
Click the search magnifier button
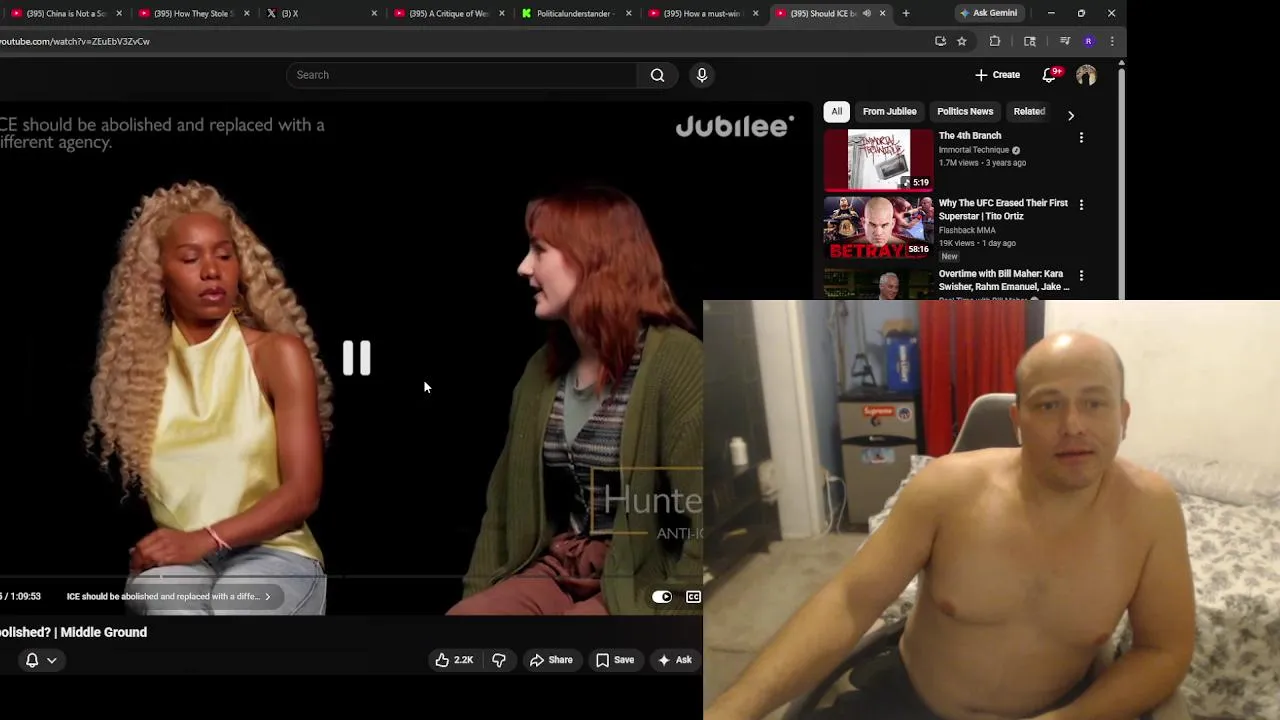(657, 75)
